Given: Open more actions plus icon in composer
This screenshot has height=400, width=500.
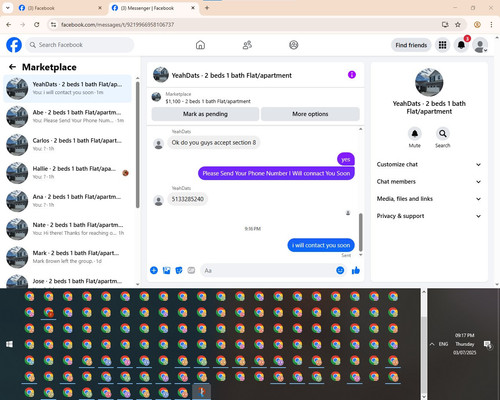Looking at the screenshot, I should click(x=154, y=270).
